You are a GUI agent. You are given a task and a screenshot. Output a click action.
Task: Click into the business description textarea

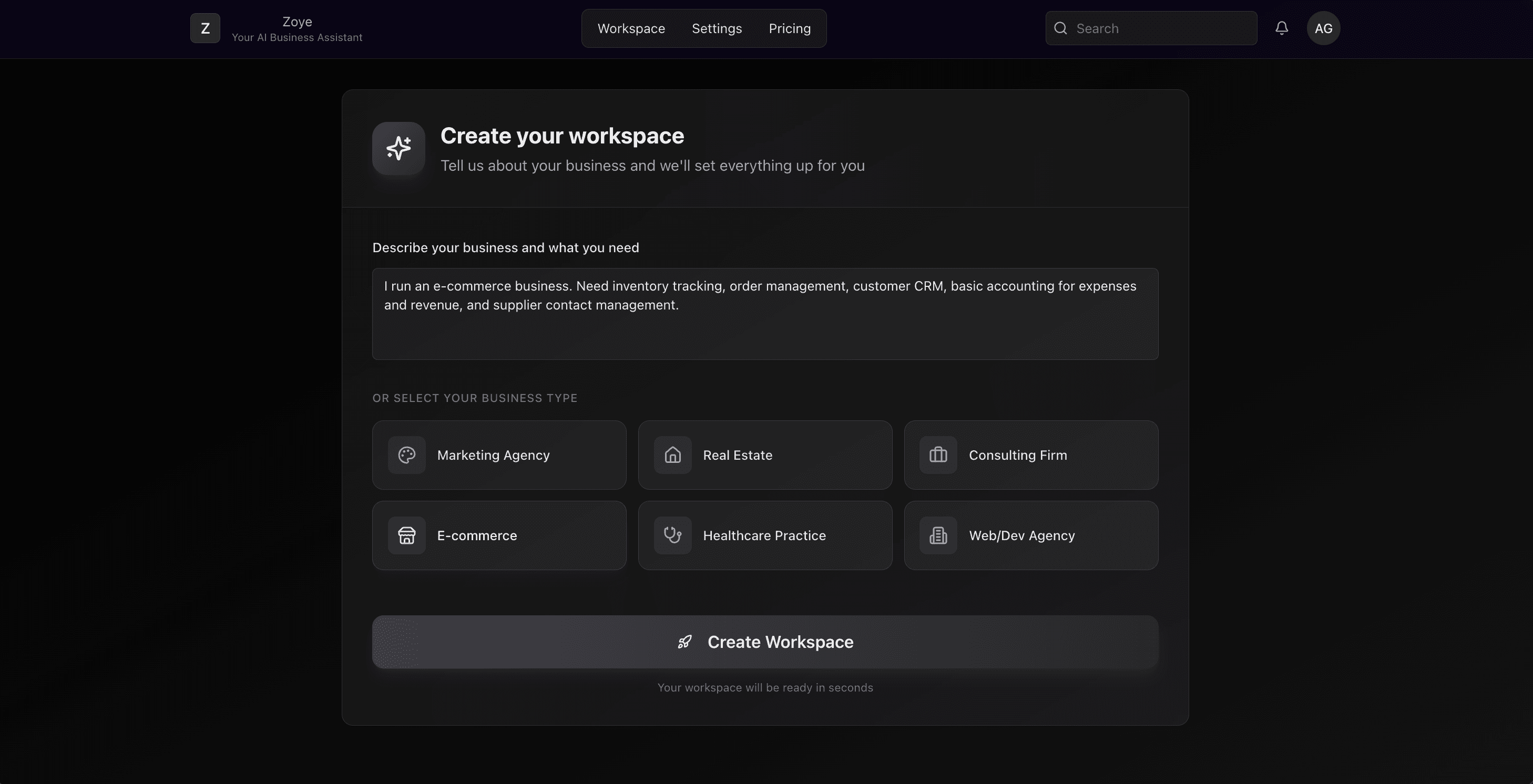coord(765,314)
